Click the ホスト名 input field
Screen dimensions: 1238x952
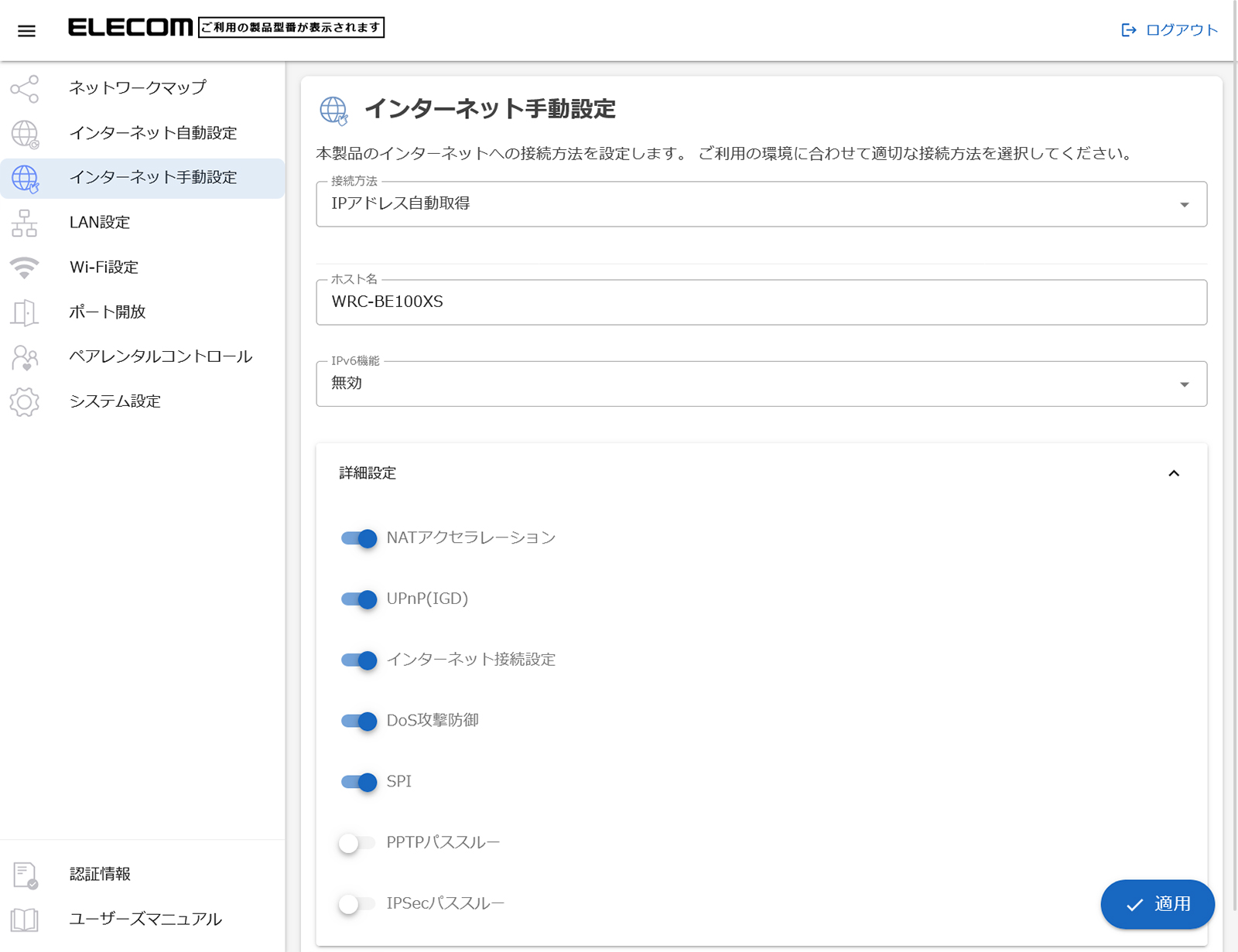pyautogui.click(x=761, y=302)
